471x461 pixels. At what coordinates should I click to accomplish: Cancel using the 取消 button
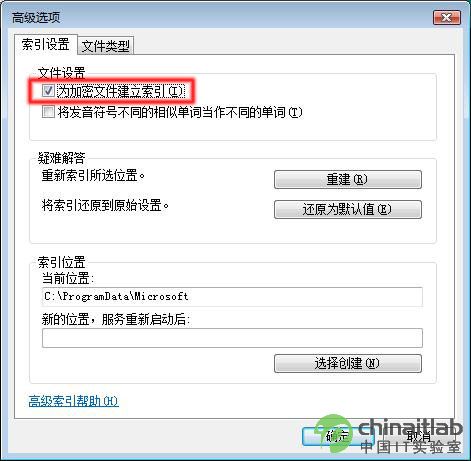[419, 436]
